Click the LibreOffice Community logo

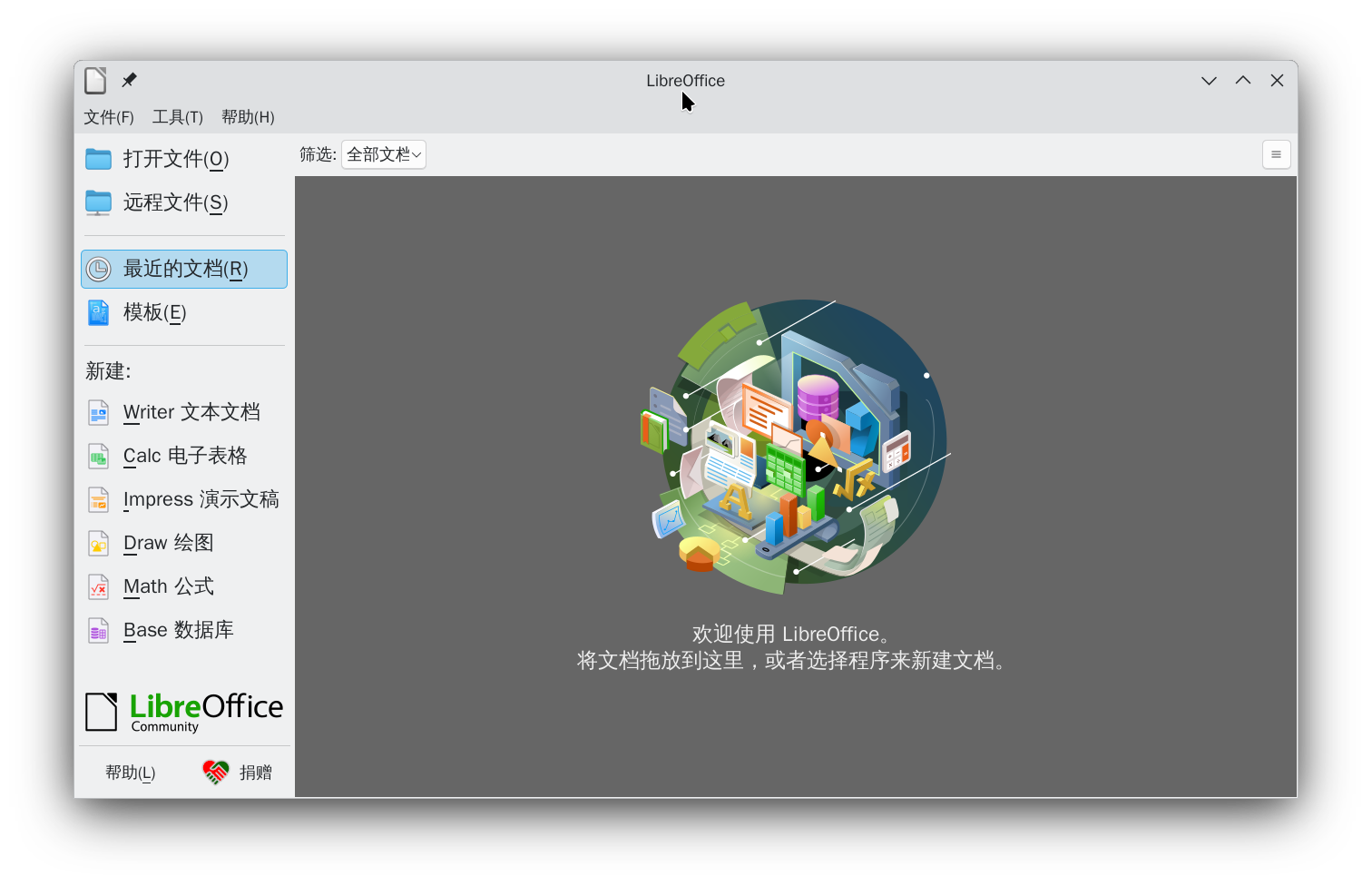pyautogui.click(x=183, y=711)
